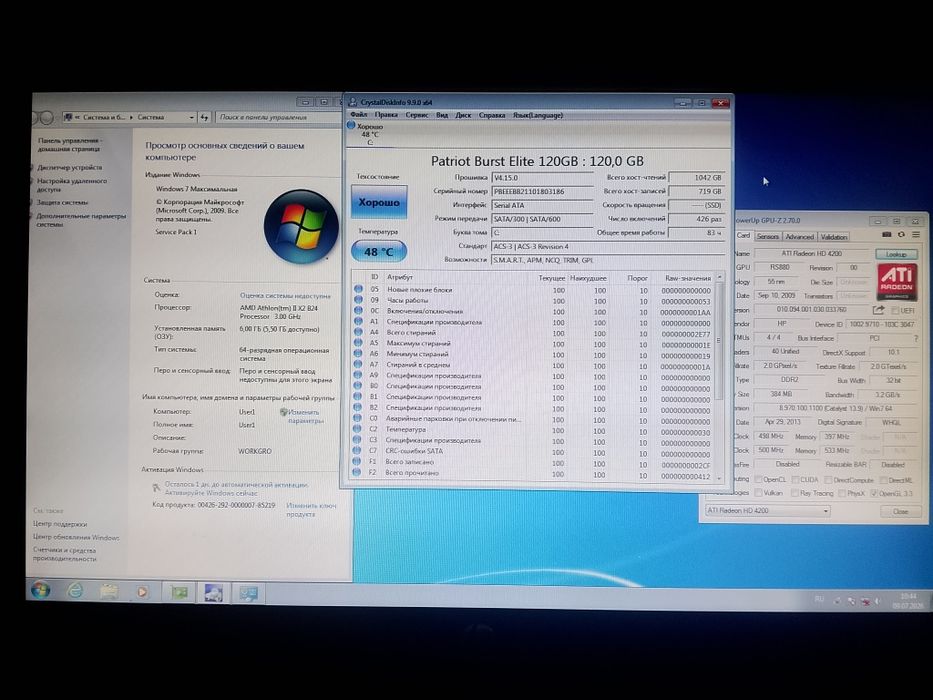
Task: Click status circle of attribute A7 Стираний в среднем
Action: coord(358,364)
